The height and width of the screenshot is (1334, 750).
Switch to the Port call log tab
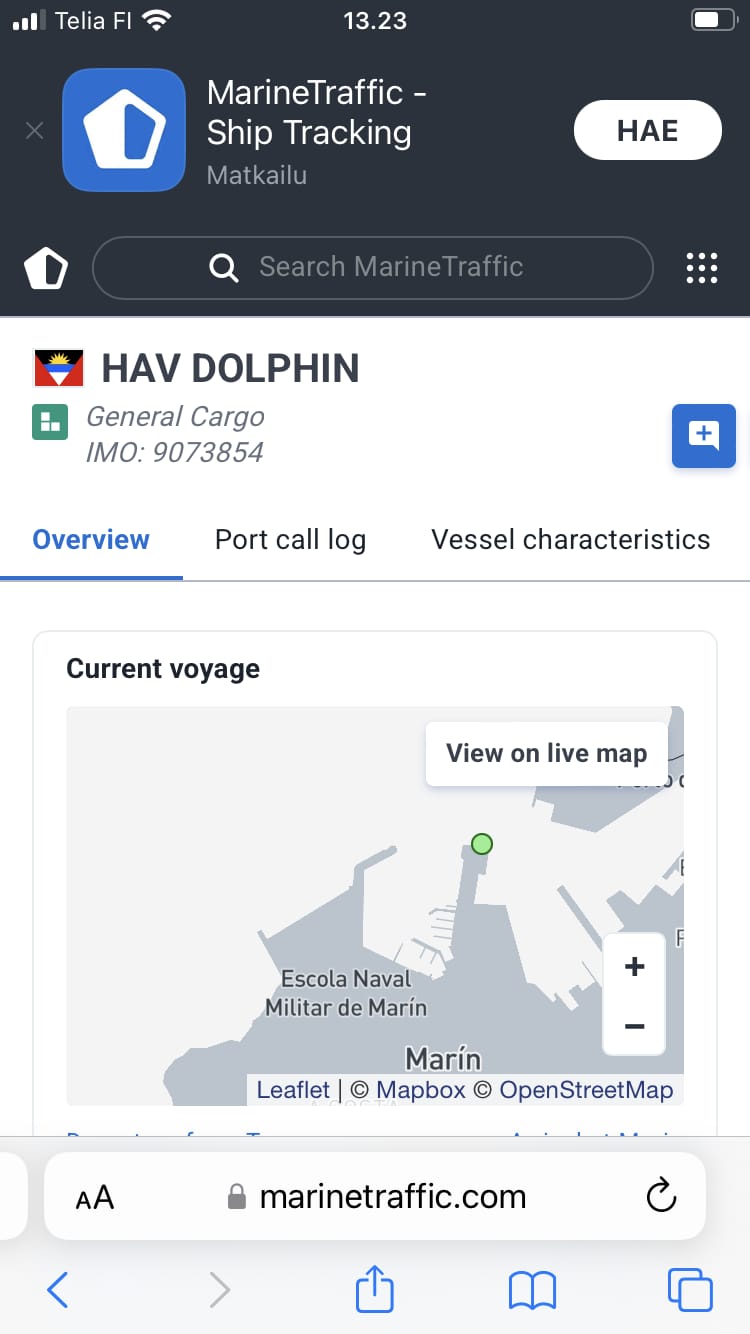point(290,539)
